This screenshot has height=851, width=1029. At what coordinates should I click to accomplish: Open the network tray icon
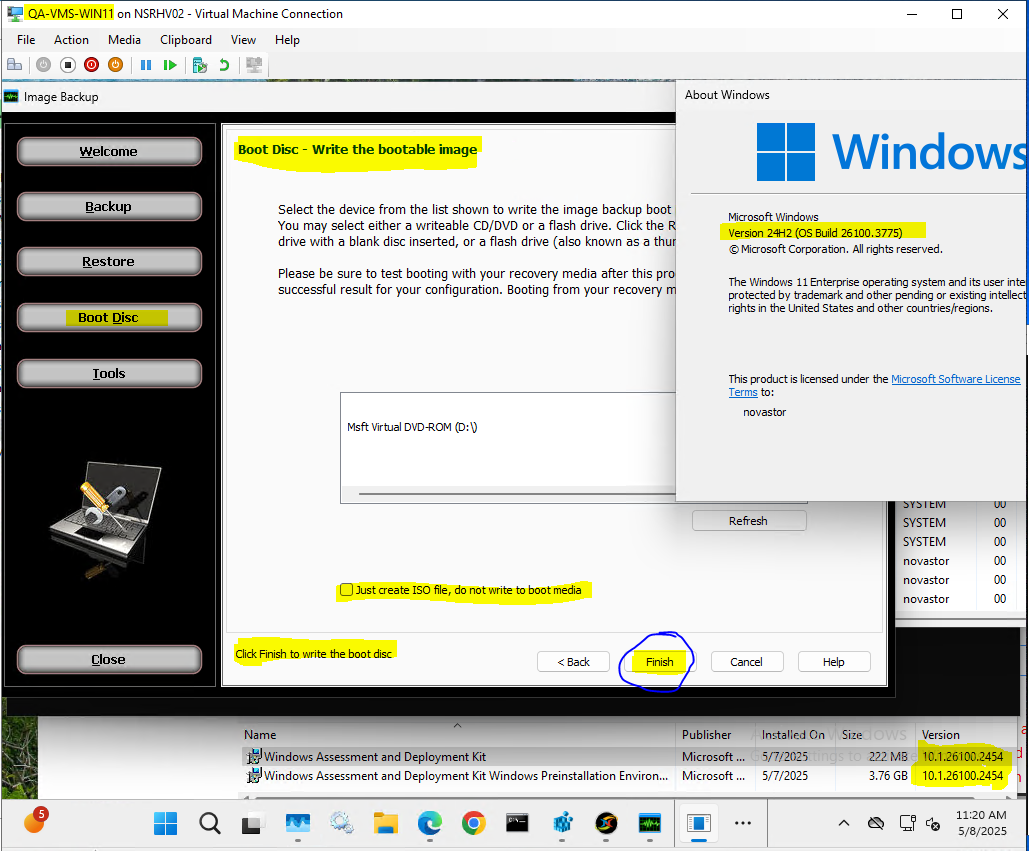point(908,823)
